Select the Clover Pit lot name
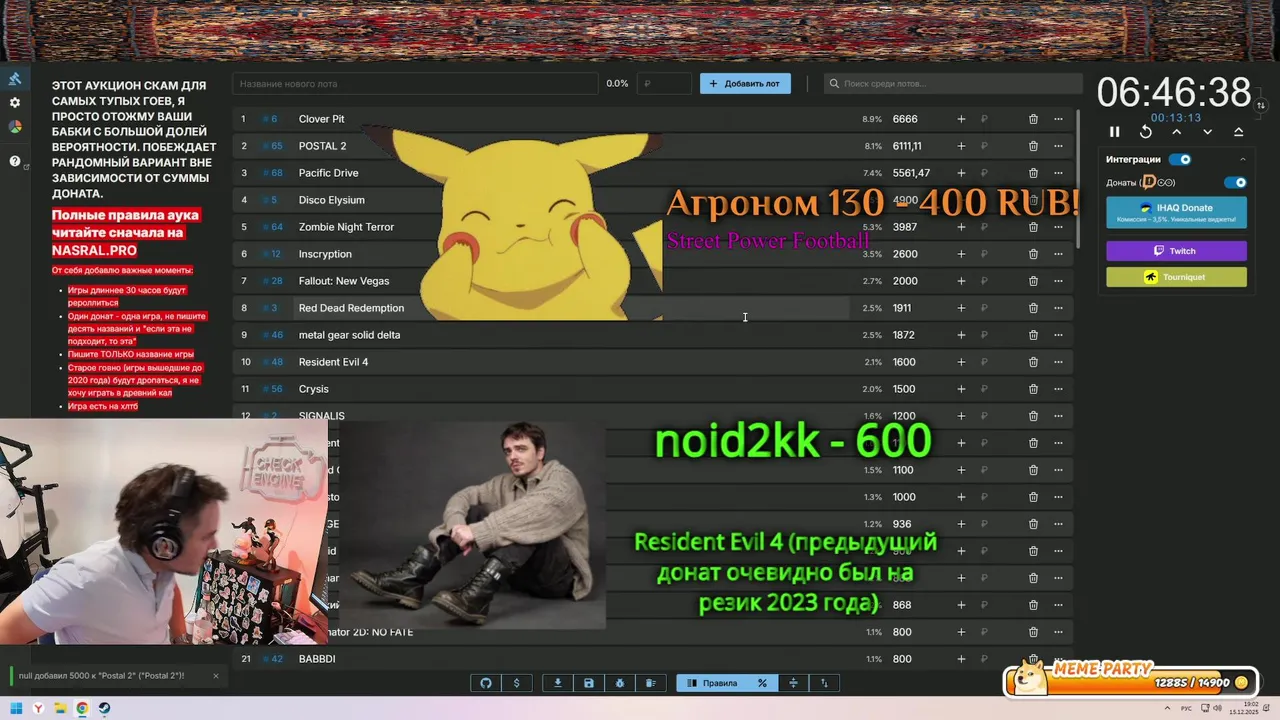The image size is (1280, 720). pos(321,119)
